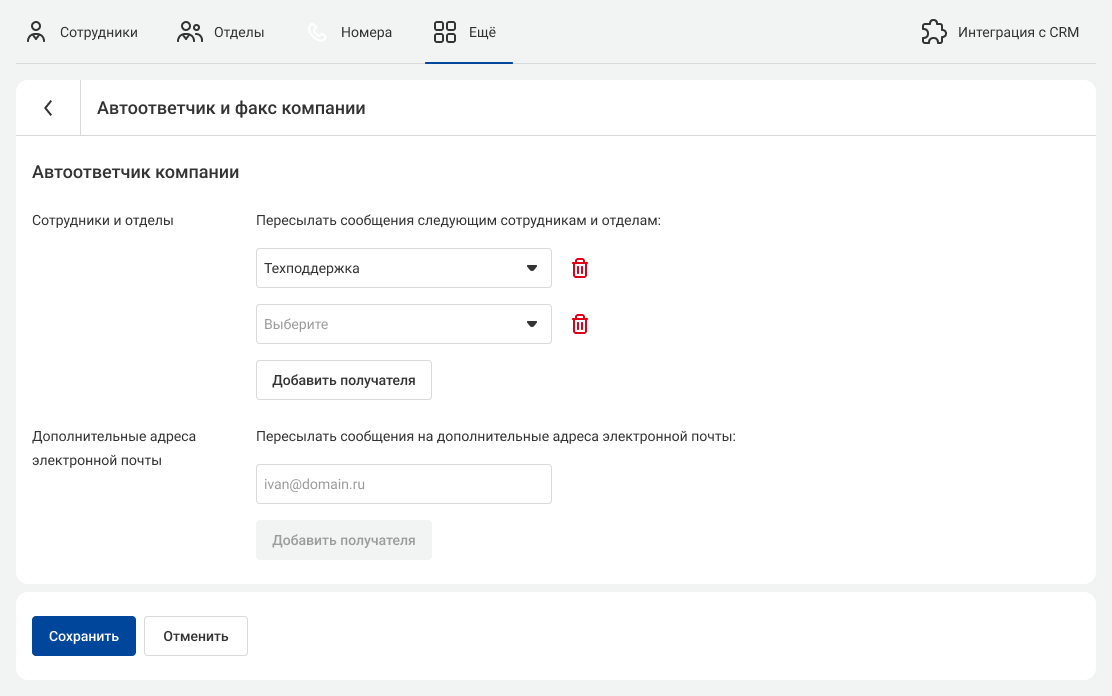The image size is (1112, 696).
Task: Delete the Техподдержка recipient with trash icon
Action: pos(579,268)
